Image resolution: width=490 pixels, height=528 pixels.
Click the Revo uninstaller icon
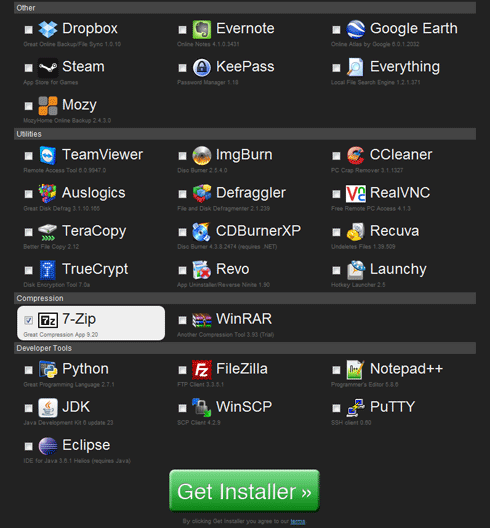click(x=201, y=270)
